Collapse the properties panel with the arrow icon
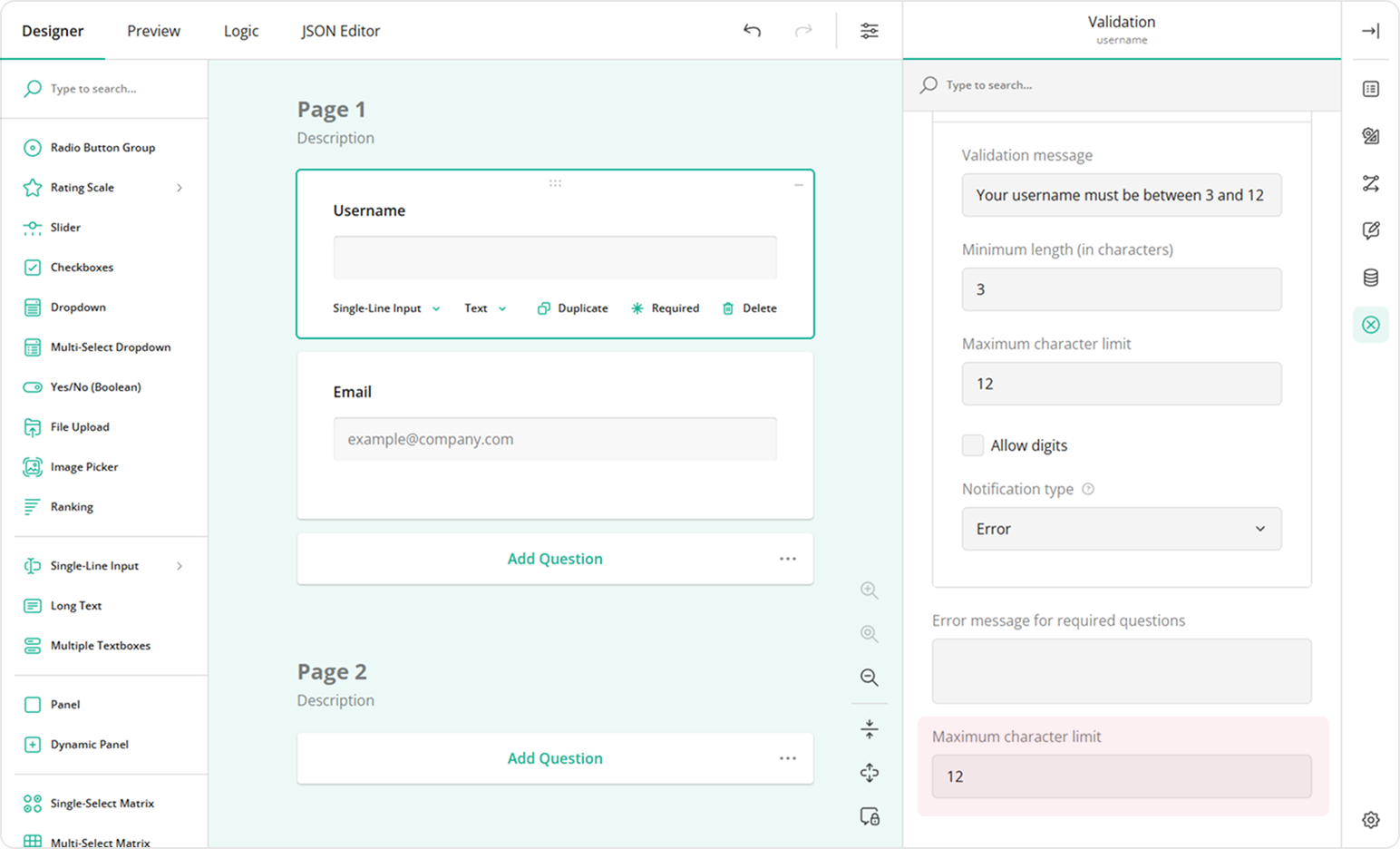Image resolution: width=1400 pixels, height=849 pixels. tap(1370, 30)
